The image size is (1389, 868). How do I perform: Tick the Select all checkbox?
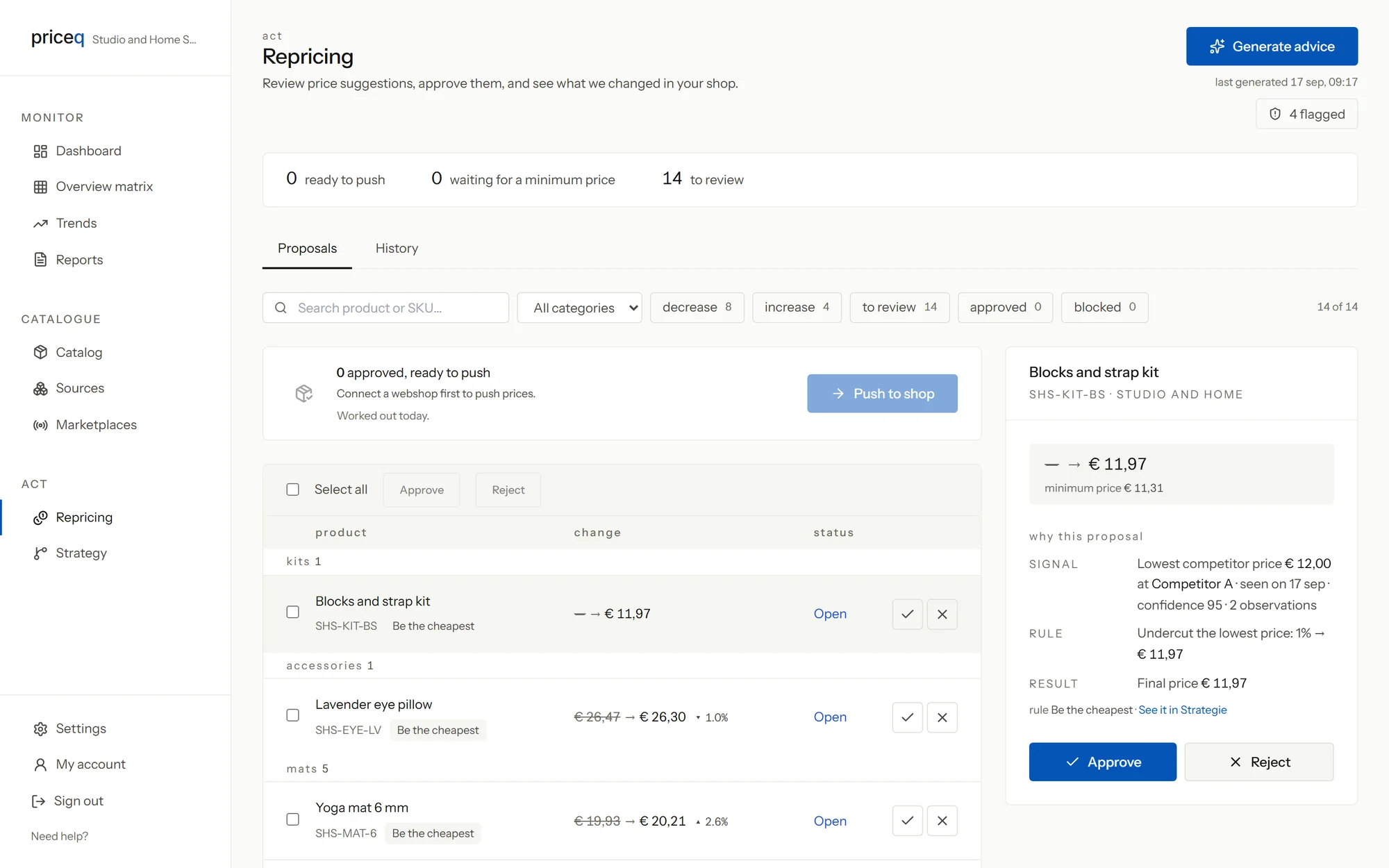(293, 490)
